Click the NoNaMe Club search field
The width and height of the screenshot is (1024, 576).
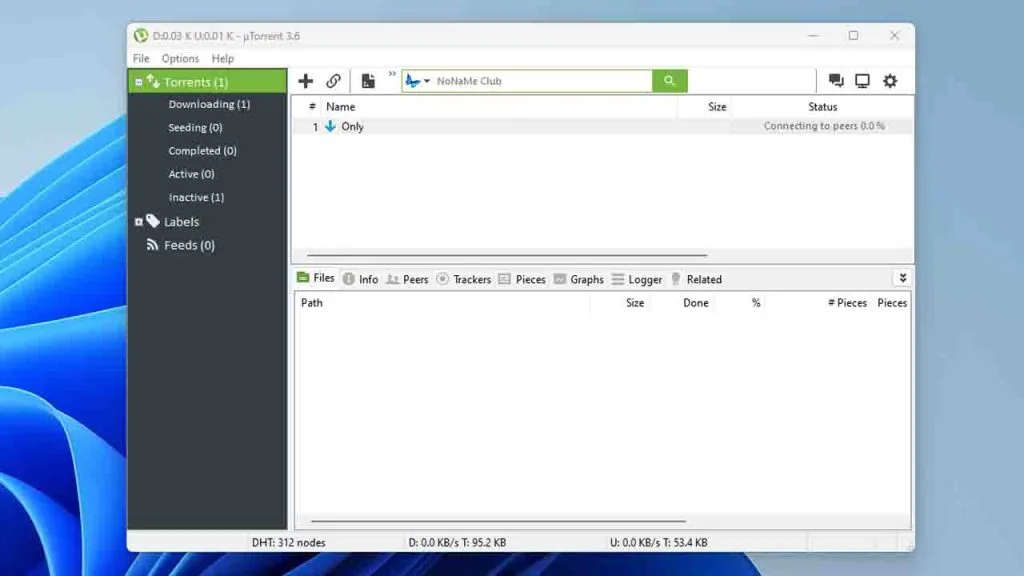(542, 81)
